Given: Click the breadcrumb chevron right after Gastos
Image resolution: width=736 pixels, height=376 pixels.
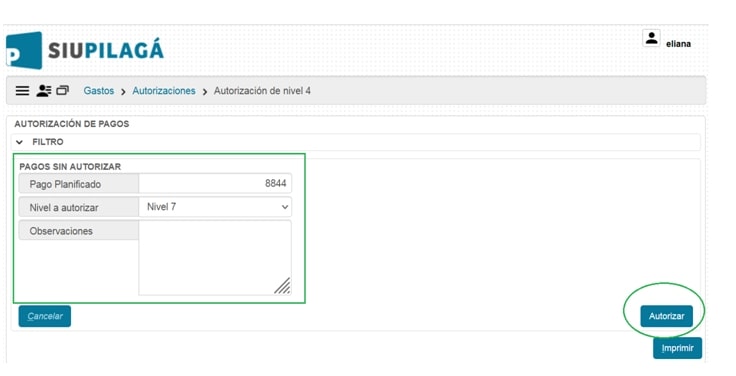Looking at the screenshot, I should click(123, 92).
